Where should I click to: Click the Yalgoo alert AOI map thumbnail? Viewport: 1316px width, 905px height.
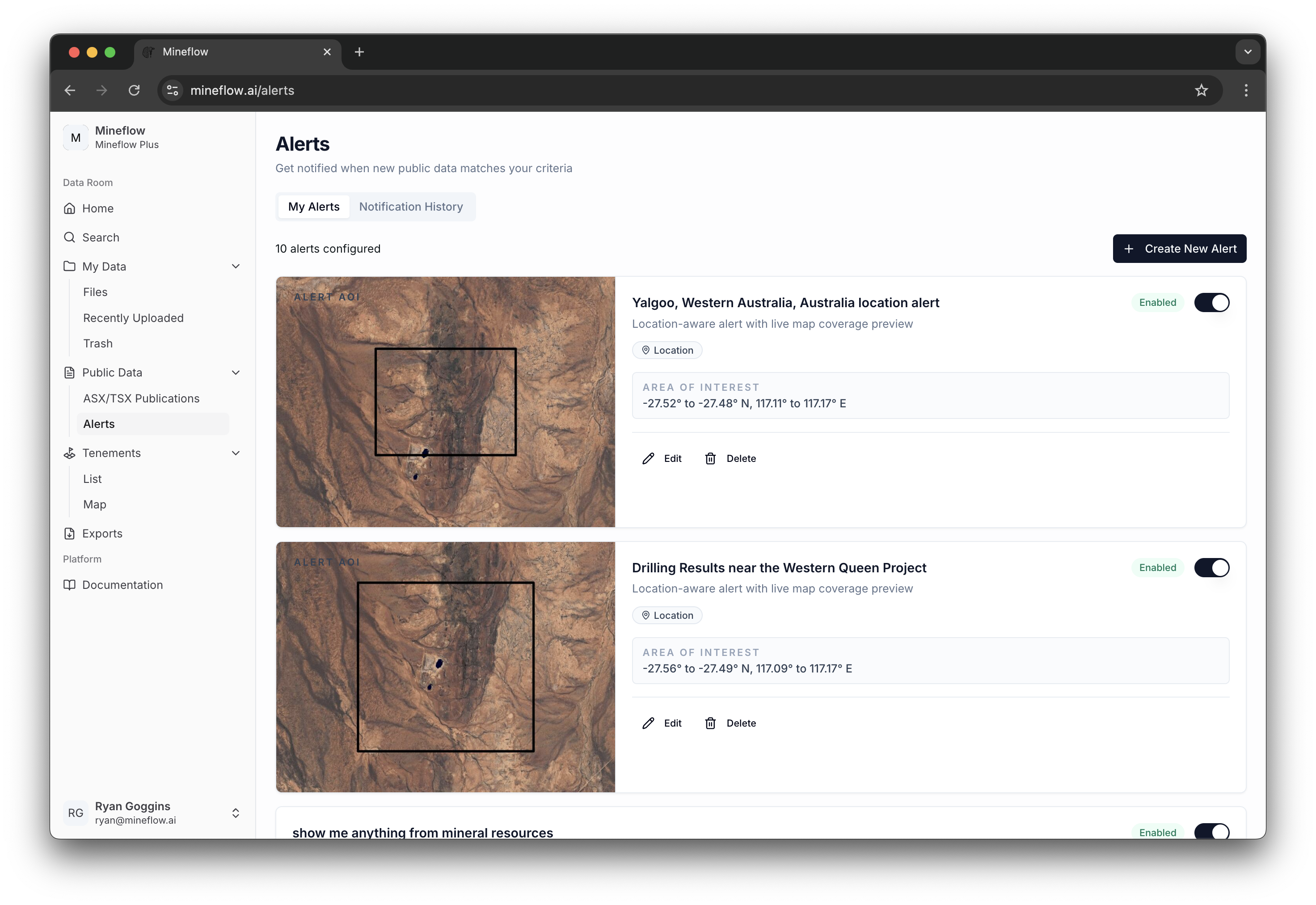point(445,402)
